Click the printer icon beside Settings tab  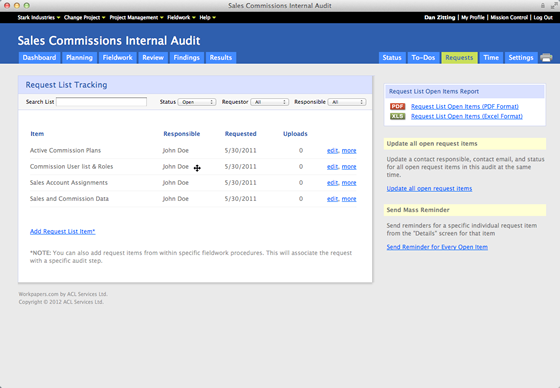(x=546, y=58)
